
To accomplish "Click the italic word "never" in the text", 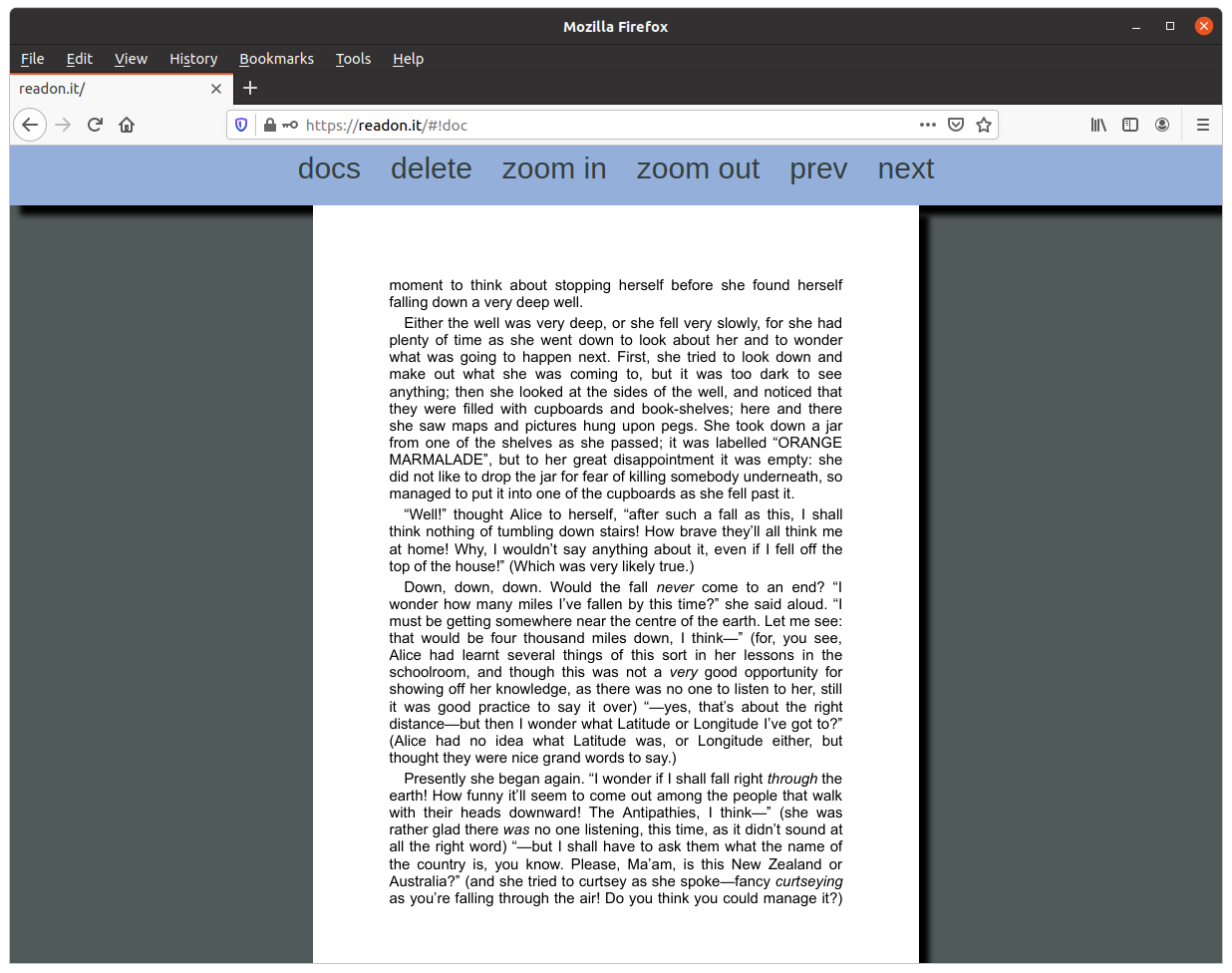I will (x=675, y=587).
